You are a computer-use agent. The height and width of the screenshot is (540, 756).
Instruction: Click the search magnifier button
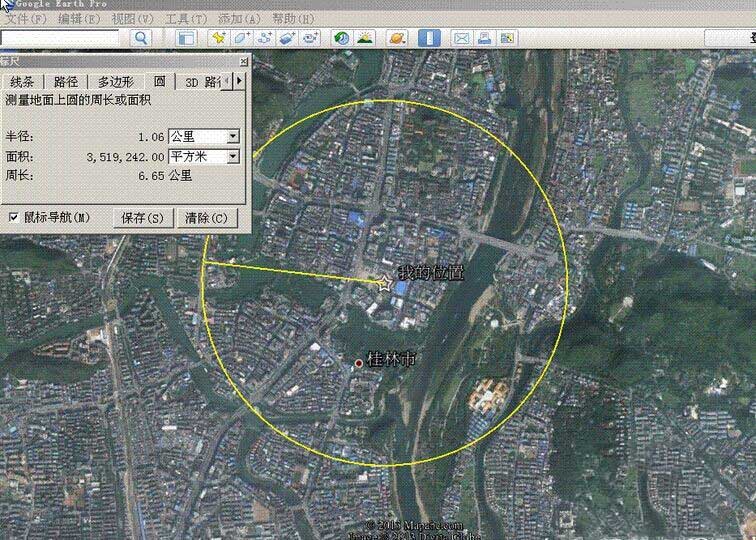[x=141, y=38]
